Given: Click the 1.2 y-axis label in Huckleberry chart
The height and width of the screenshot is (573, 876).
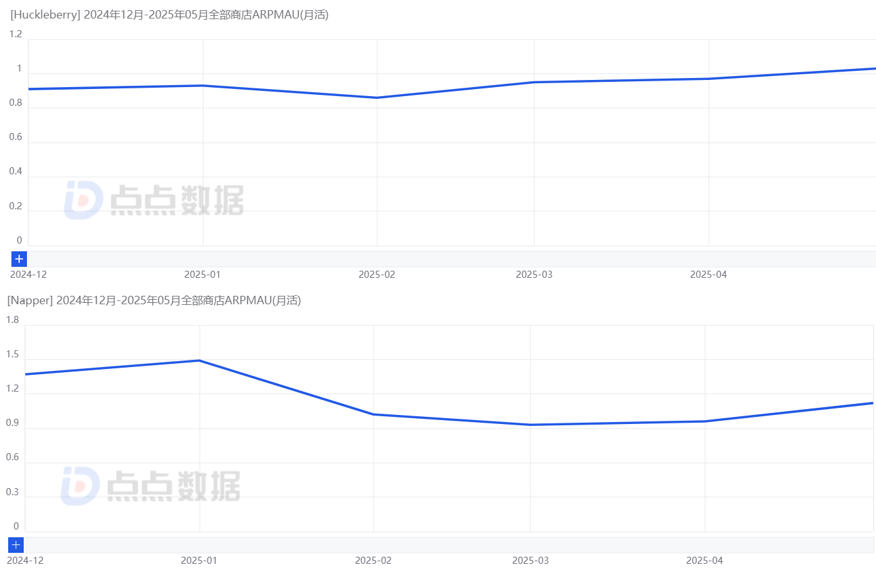Looking at the screenshot, I should [15, 34].
